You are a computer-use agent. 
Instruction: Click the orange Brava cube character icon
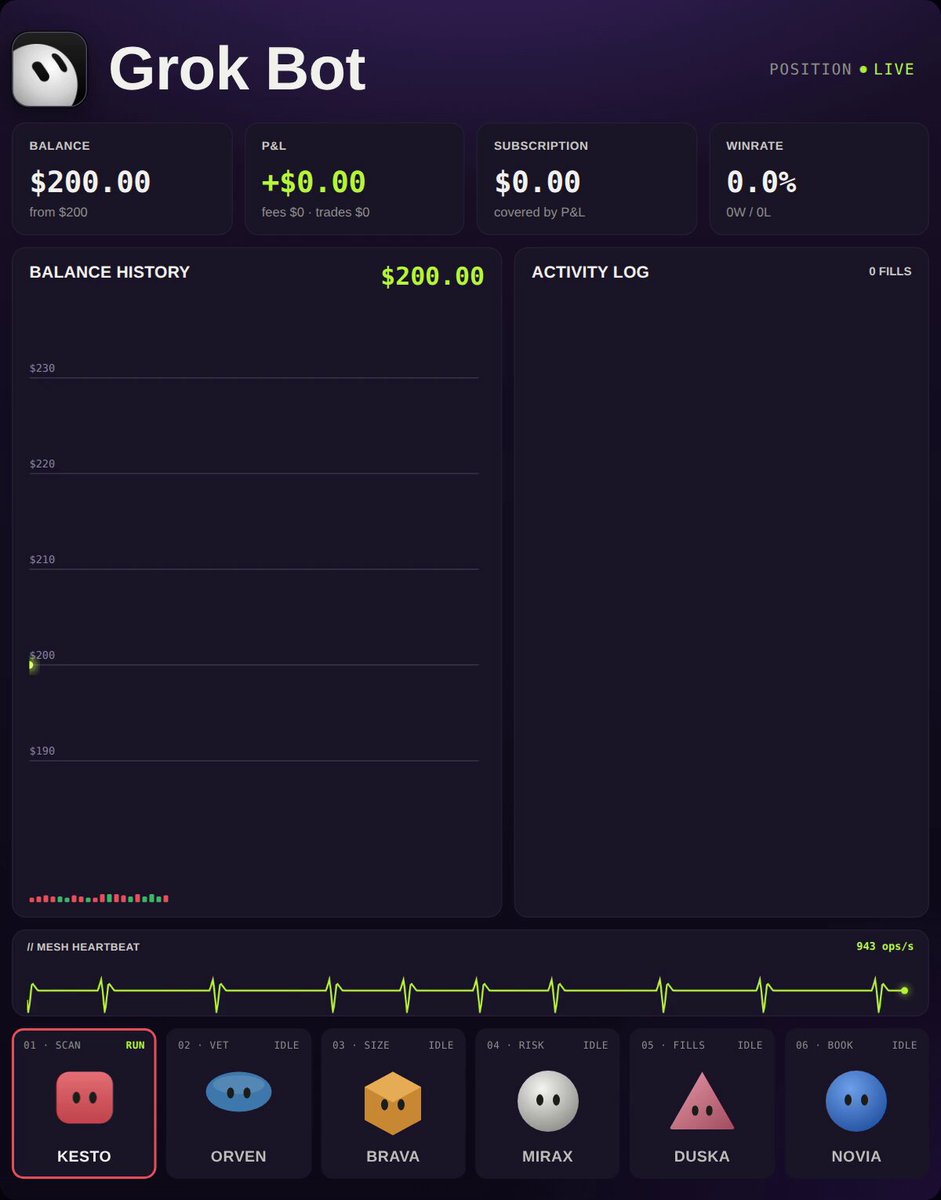[392, 1103]
